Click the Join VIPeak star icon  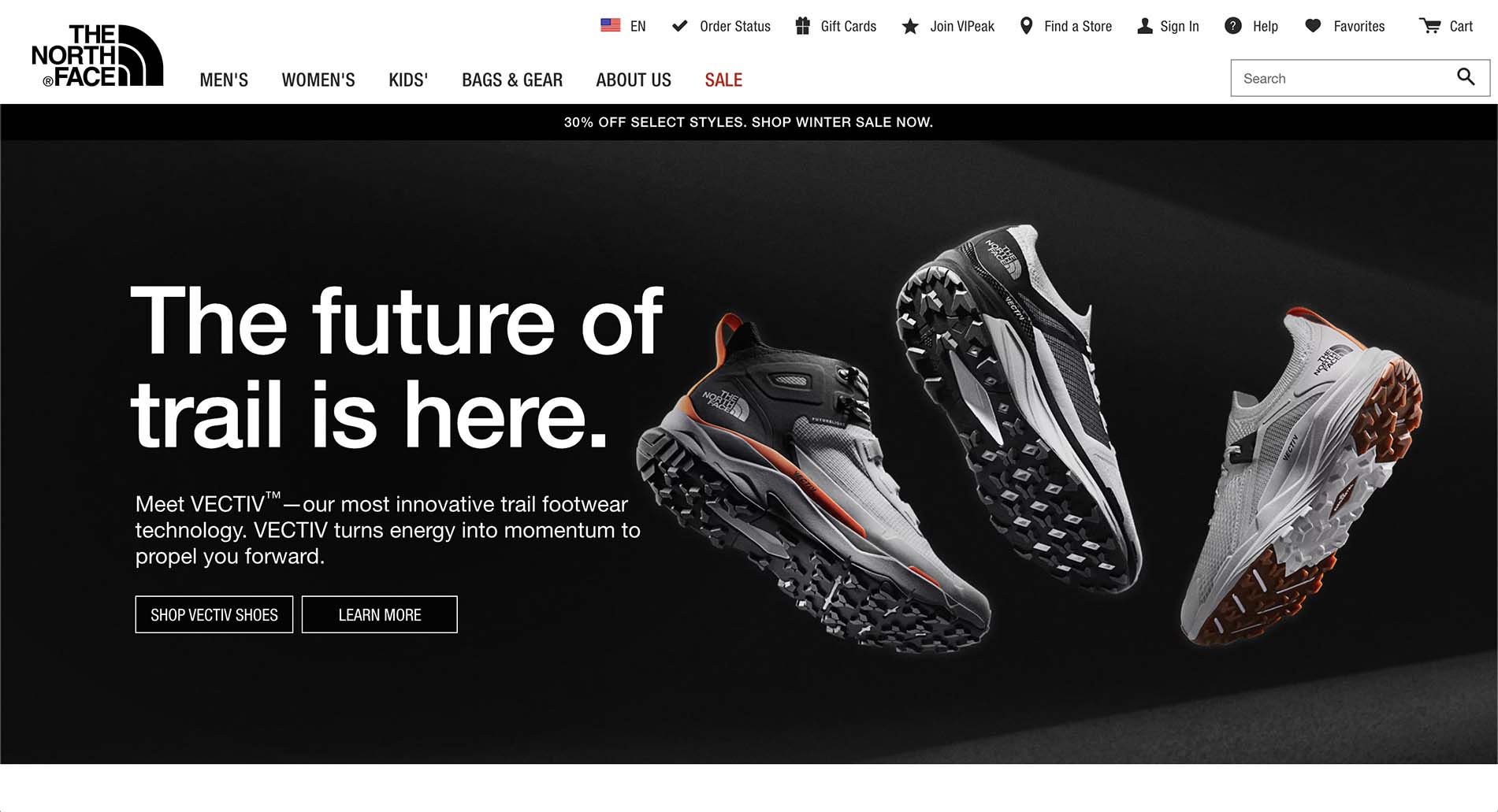tap(910, 26)
